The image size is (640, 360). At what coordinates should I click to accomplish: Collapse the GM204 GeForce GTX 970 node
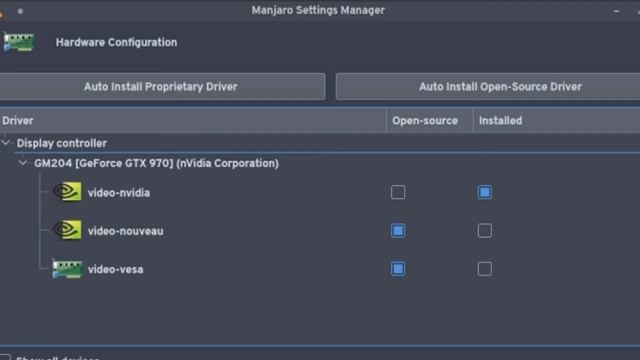pos(23,163)
